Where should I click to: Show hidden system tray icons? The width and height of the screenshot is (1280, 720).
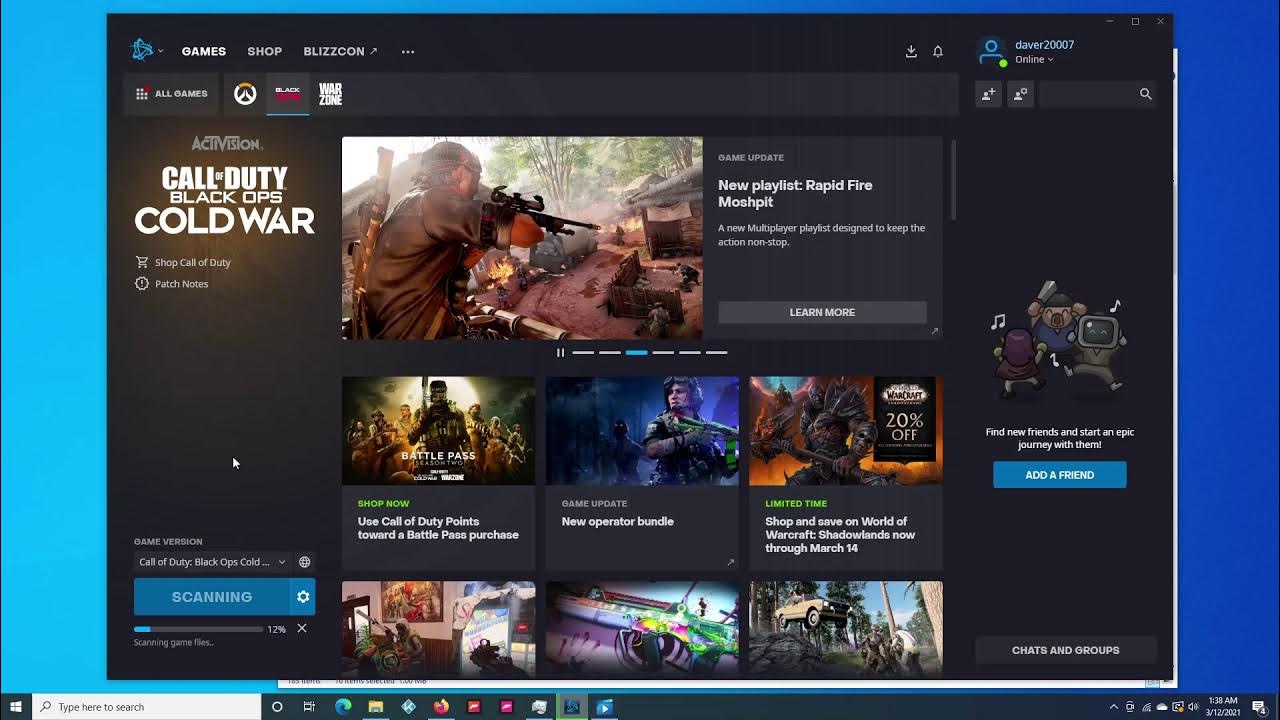click(x=1113, y=707)
